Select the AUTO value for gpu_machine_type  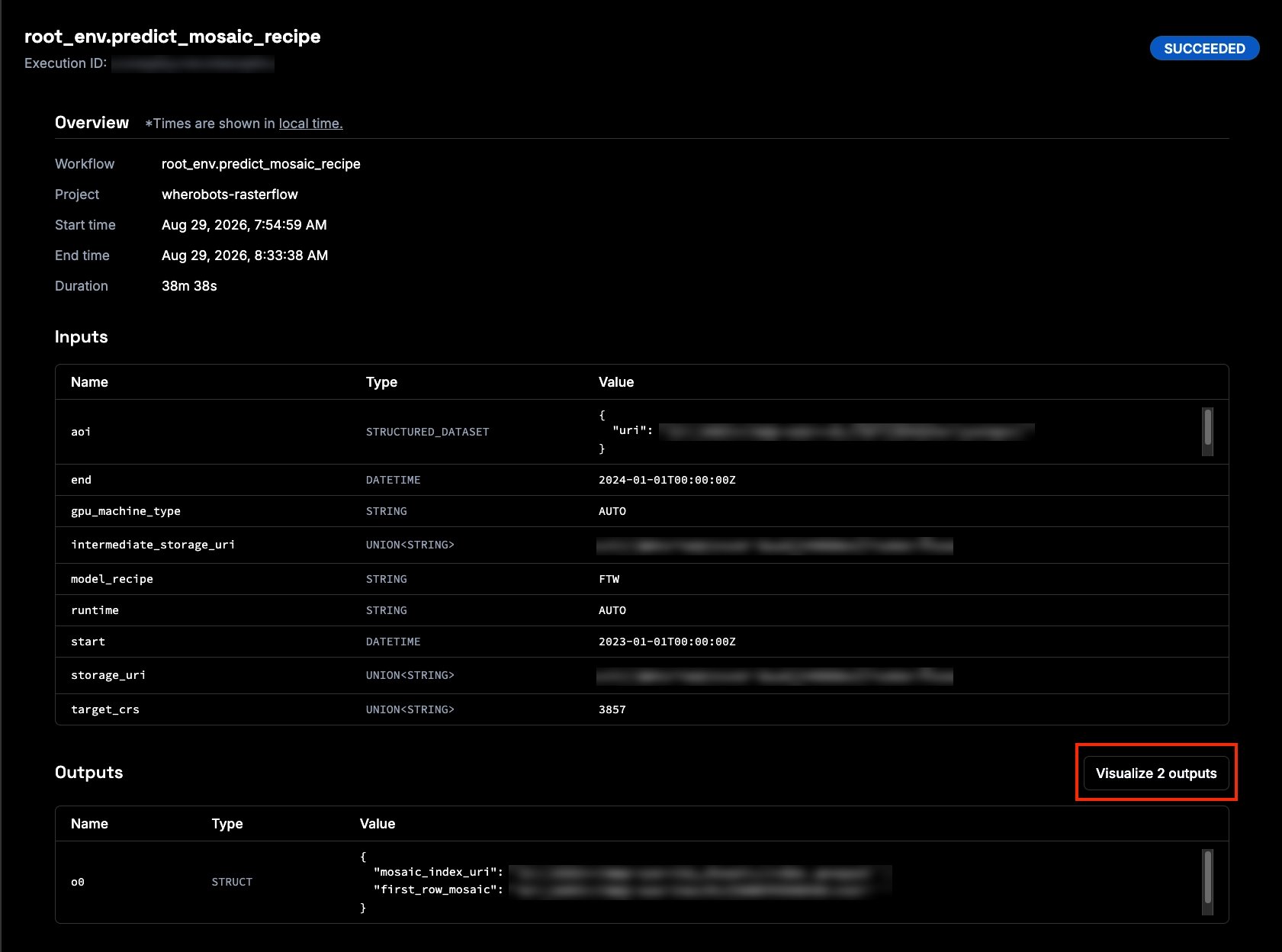(x=612, y=511)
